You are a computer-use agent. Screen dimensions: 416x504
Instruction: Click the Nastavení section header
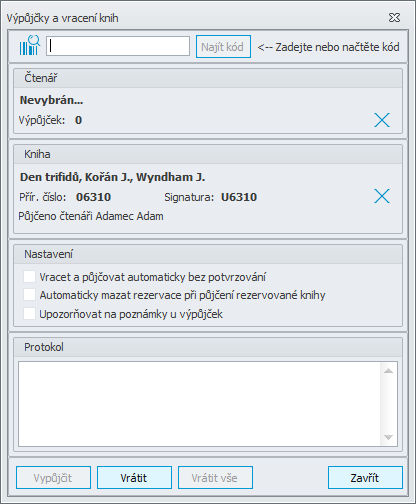(x=208, y=254)
